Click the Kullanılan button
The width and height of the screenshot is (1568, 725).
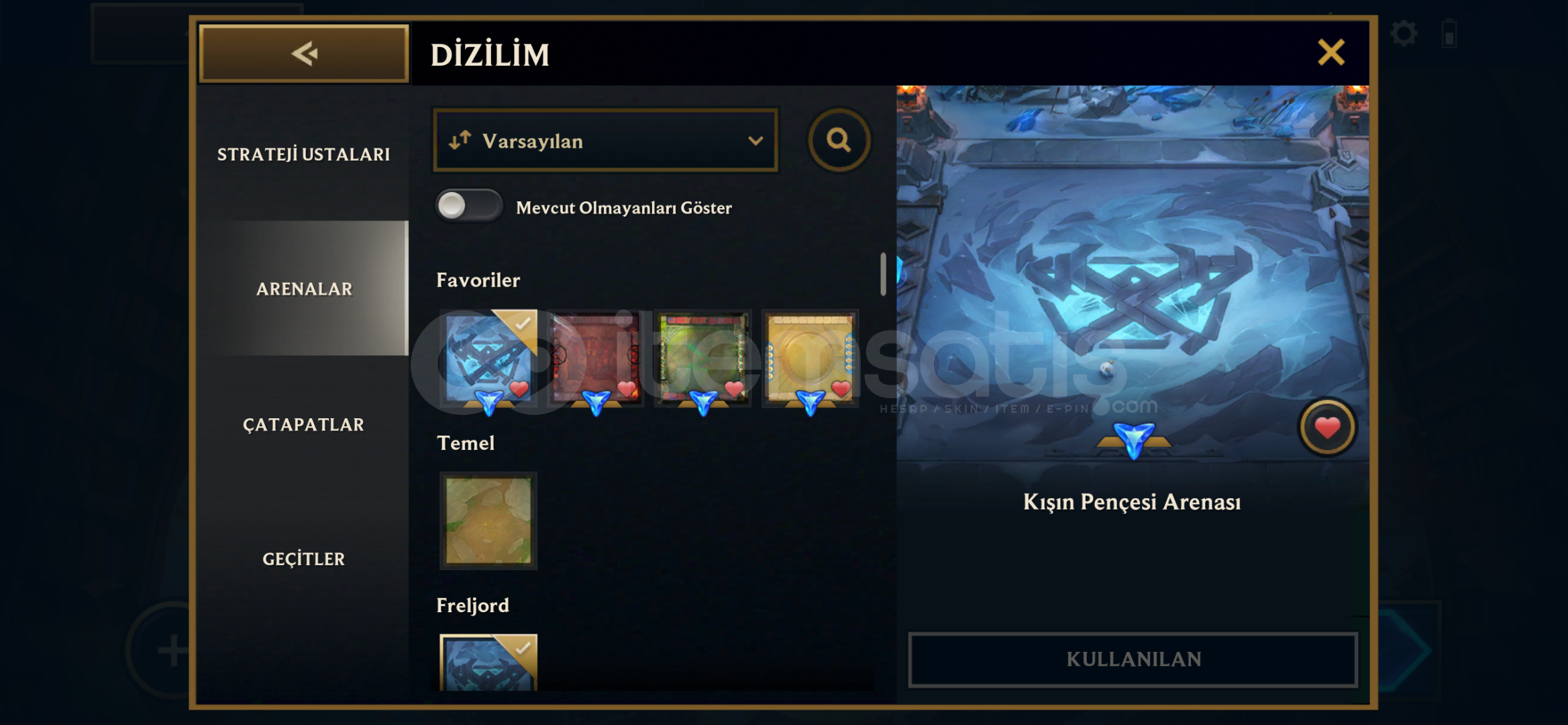tap(1133, 659)
